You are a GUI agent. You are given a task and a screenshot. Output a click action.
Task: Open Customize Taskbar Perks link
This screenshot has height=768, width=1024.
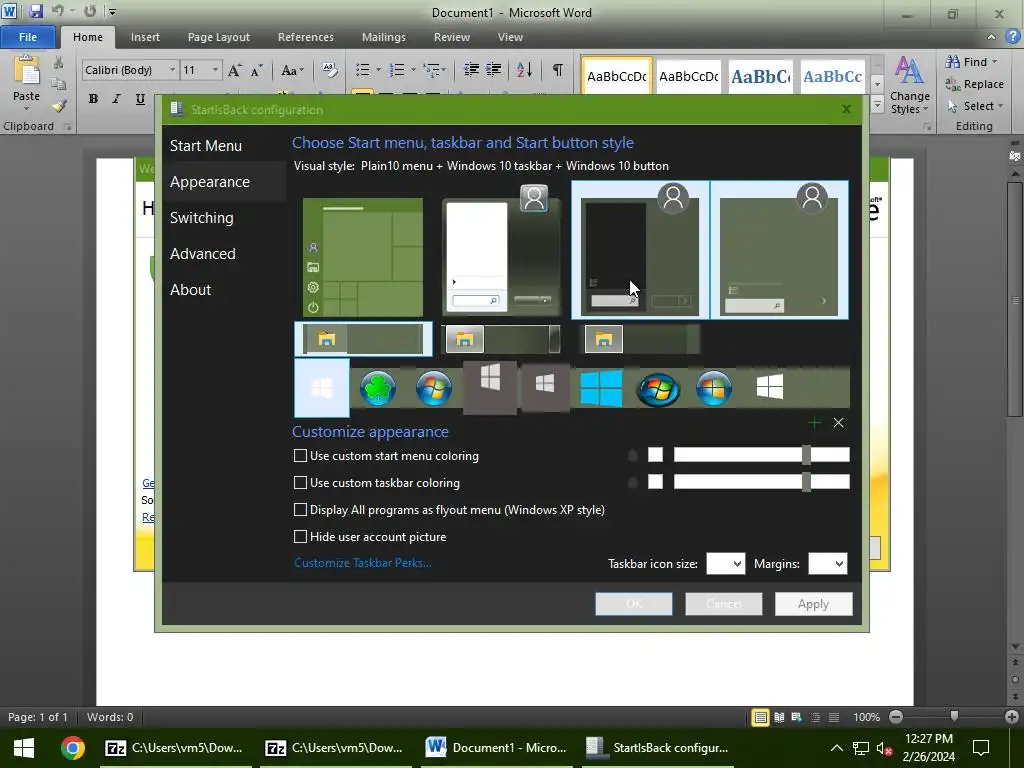(362, 563)
